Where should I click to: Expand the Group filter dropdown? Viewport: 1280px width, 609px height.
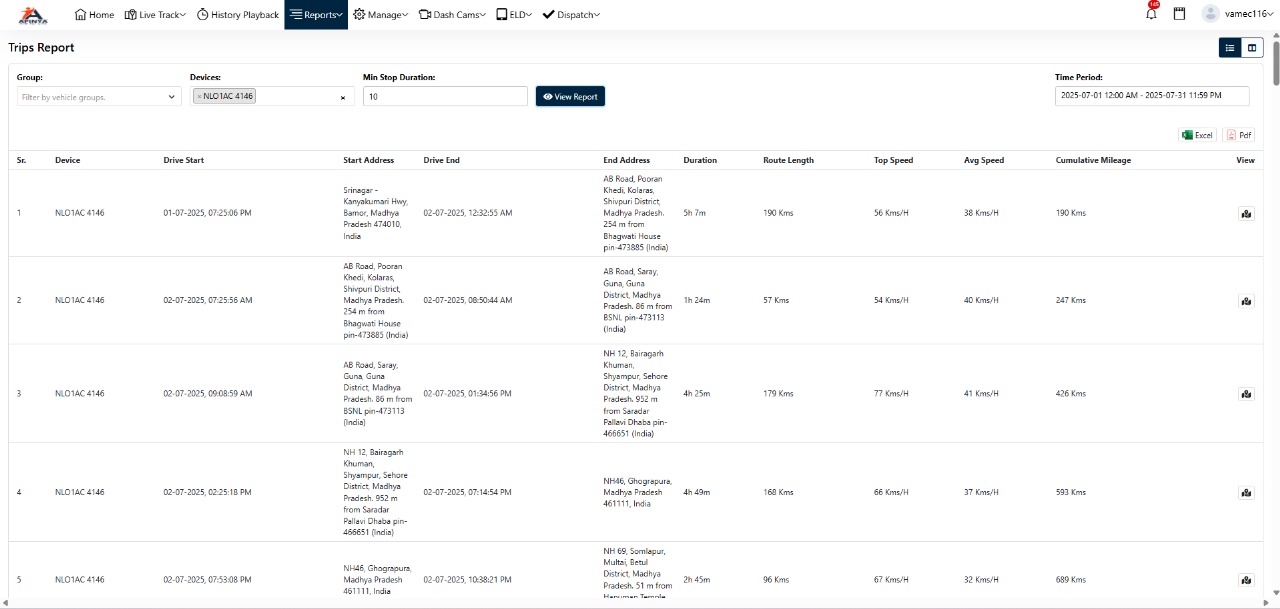tap(98, 97)
